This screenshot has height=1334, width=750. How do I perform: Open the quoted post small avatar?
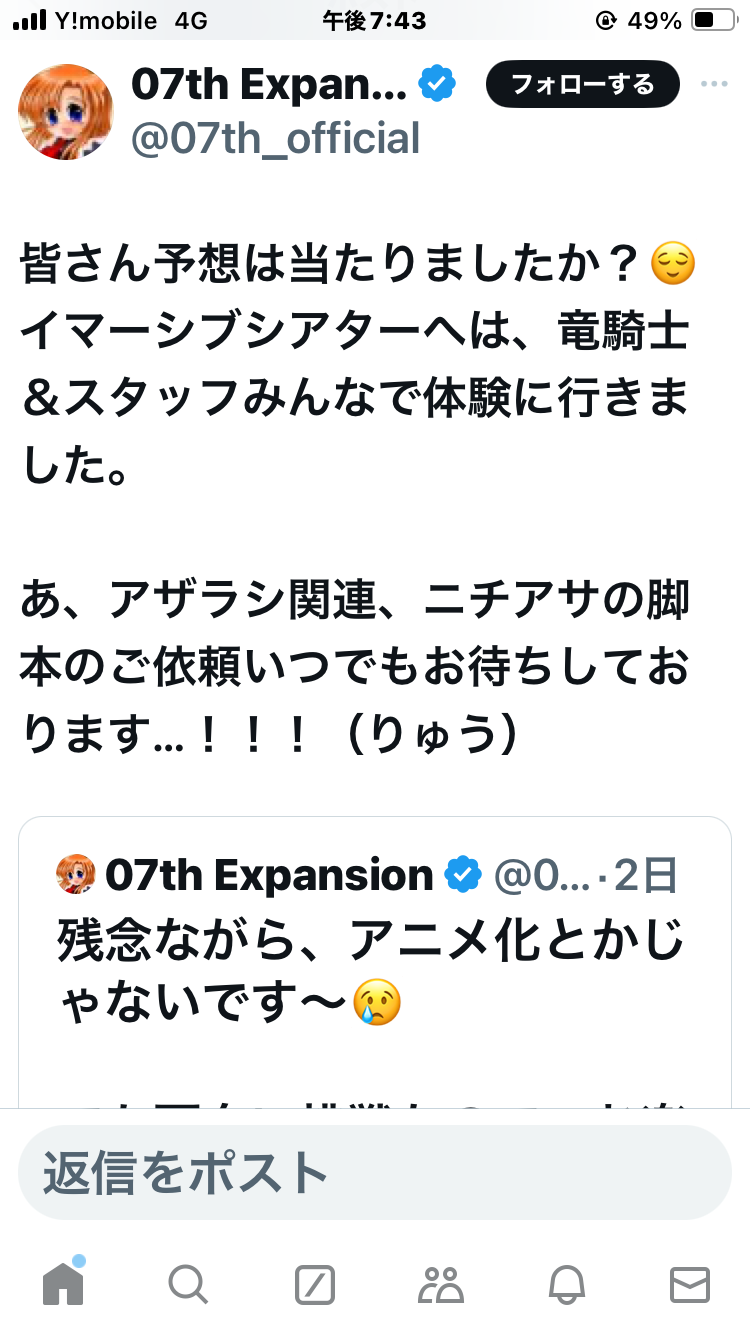[x=76, y=875]
